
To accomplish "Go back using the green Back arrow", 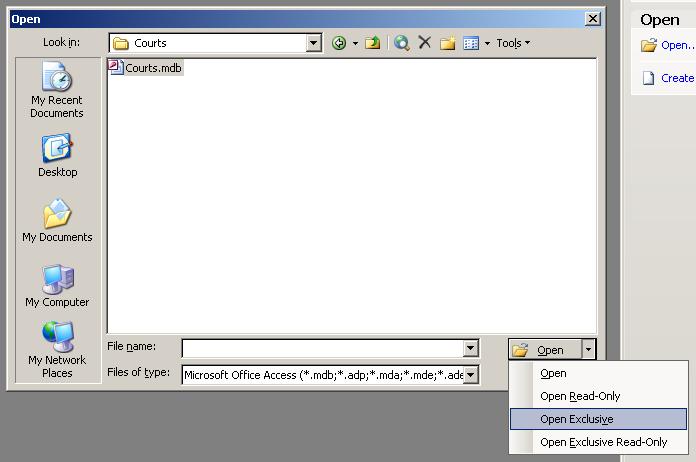I will click(339, 43).
